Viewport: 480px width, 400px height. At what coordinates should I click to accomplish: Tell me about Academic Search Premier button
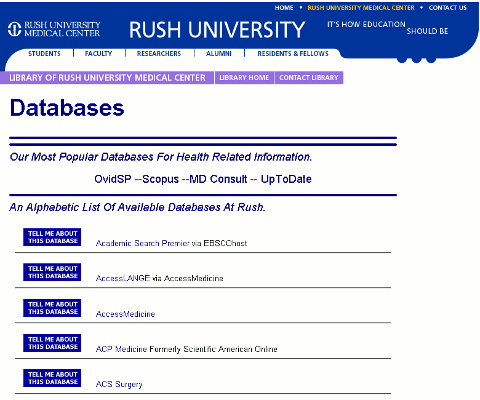coord(52,237)
